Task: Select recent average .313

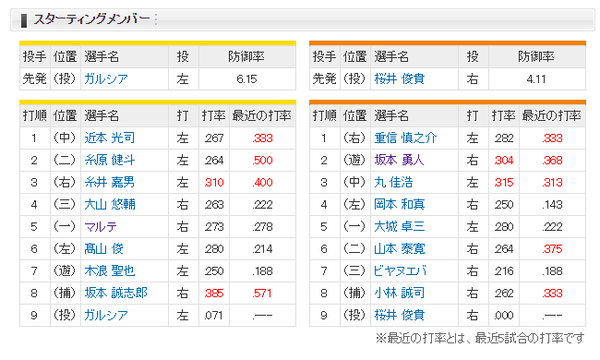Action: pyautogui.click(x=553, y=182)
